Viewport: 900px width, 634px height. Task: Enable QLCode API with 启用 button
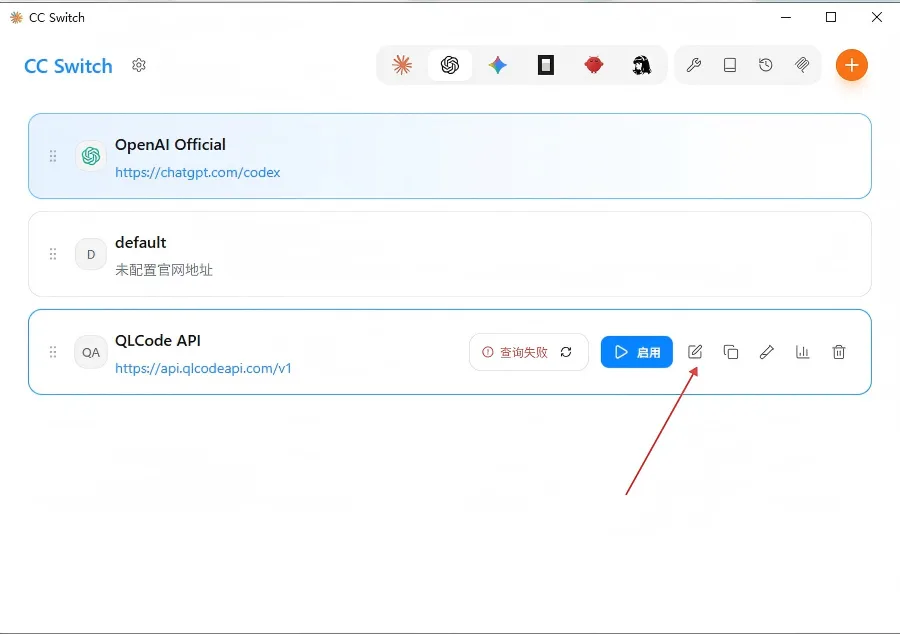637,352
